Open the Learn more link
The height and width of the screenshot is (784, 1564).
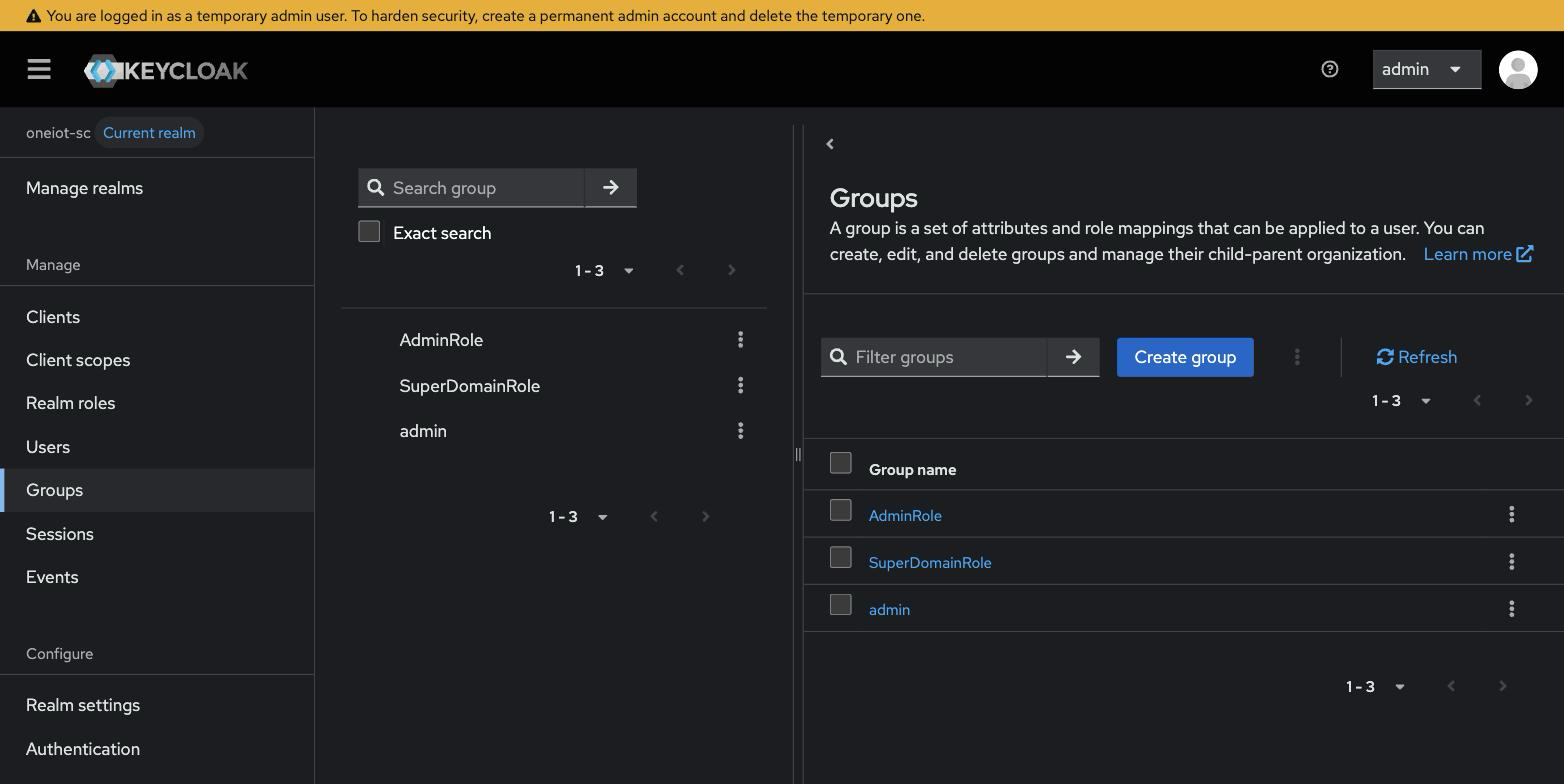(x=1478, y=254)
